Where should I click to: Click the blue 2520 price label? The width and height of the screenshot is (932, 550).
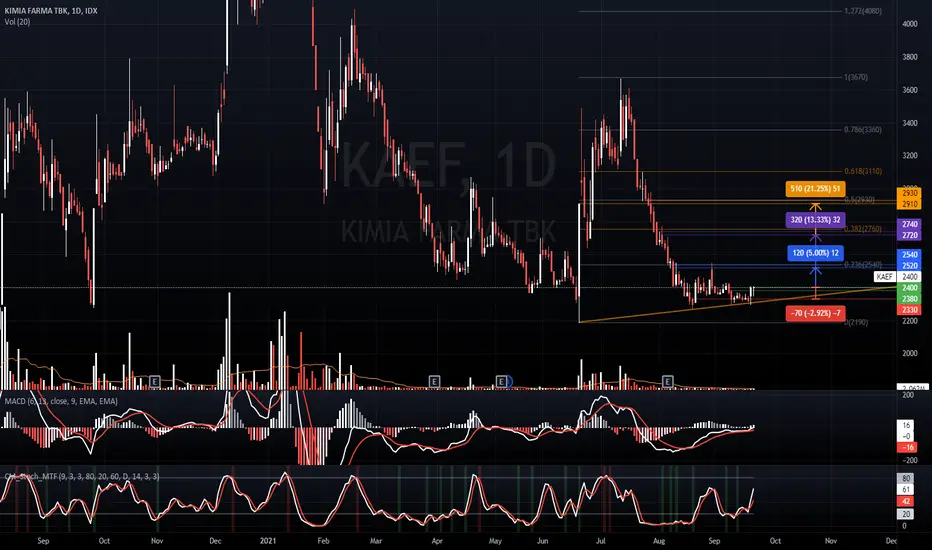pyautogui.click(x=909, y=266)
